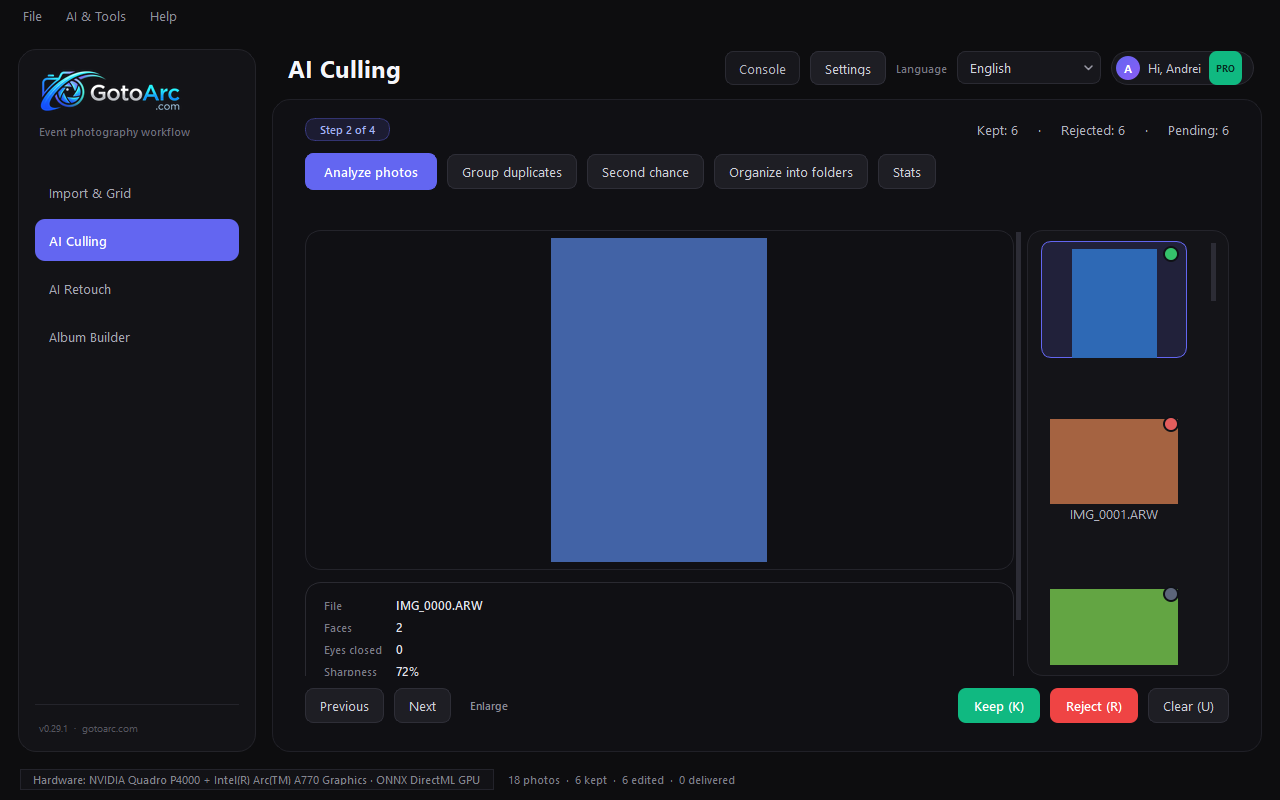
Task: Click red rejected dot on IMG_0001.ARW thumbnail
Action: [x=1171, y=424]
